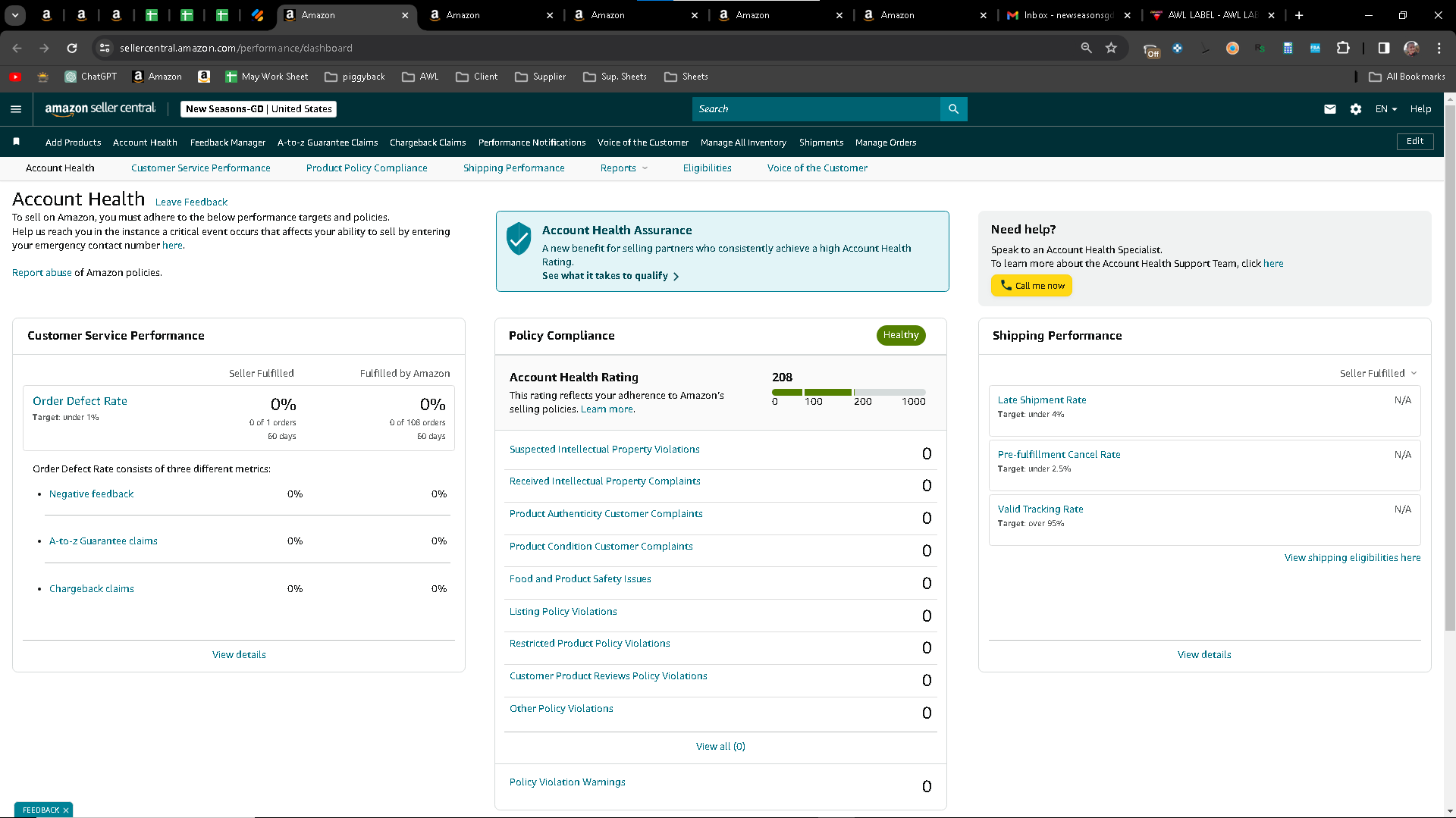Open the New Seasons-GD United States account switcher

tap(259, 109)
